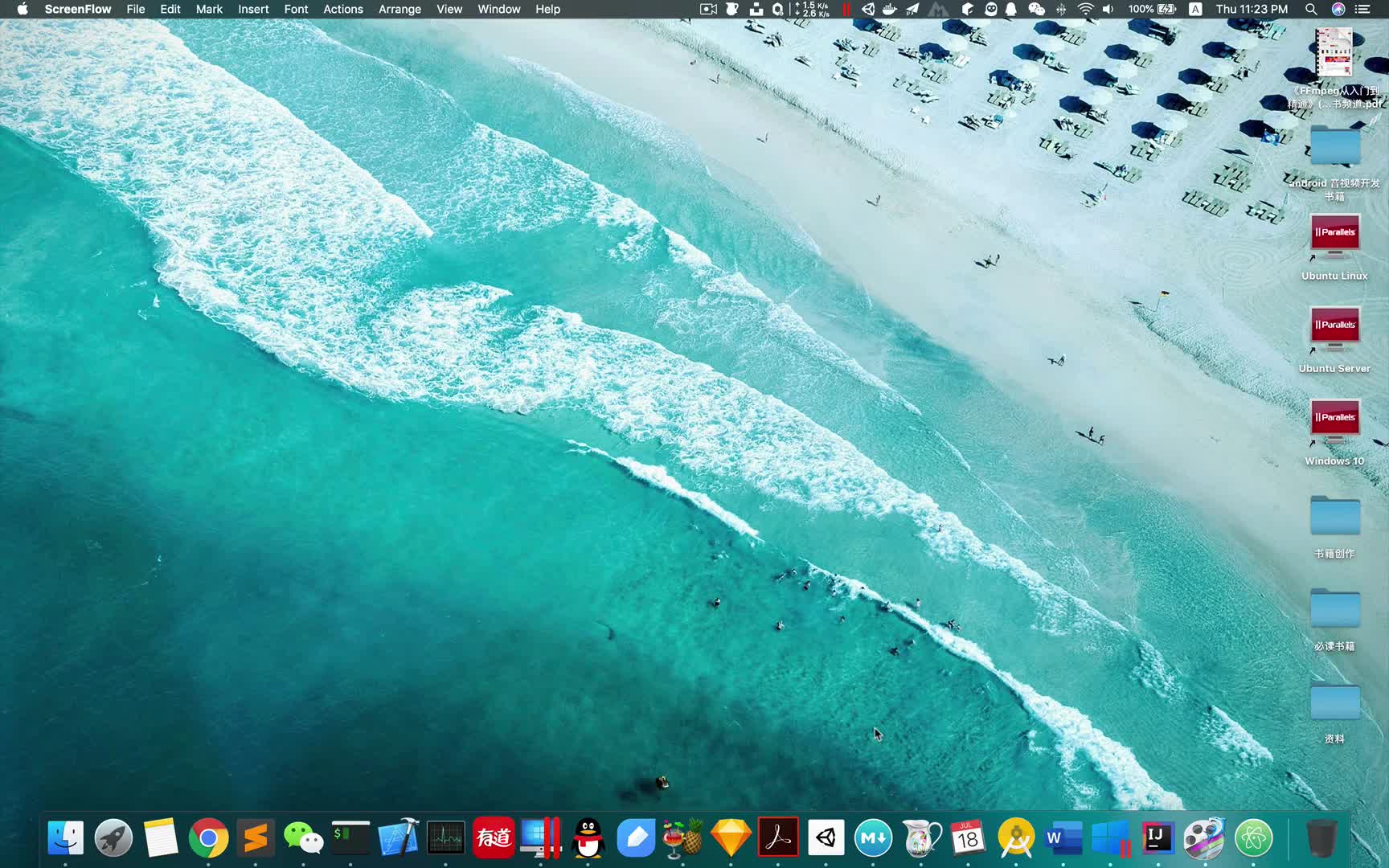Open the File menu
This screenshot has height=868, width=1389.
[x=136, y=9]
